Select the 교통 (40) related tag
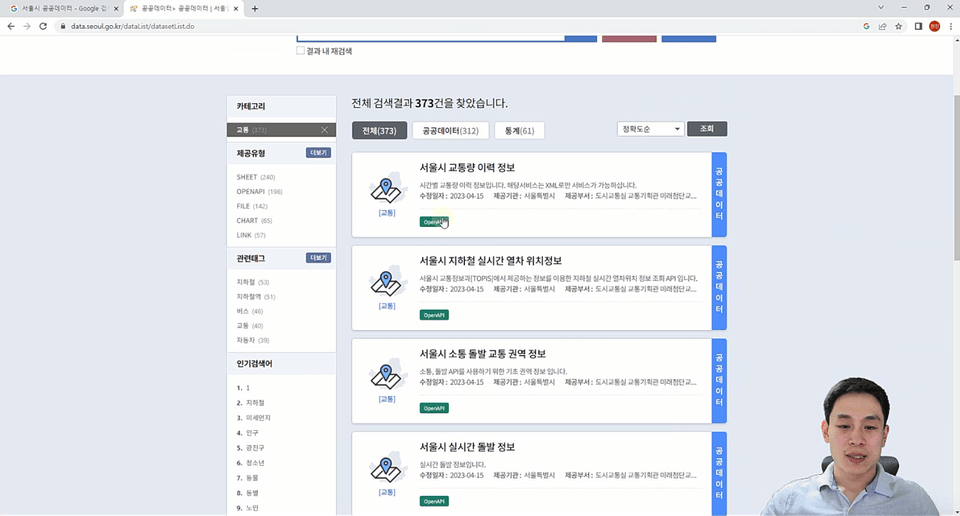This screenshot has width=960, height=516. pyautogui.click(x=249, y=326)
